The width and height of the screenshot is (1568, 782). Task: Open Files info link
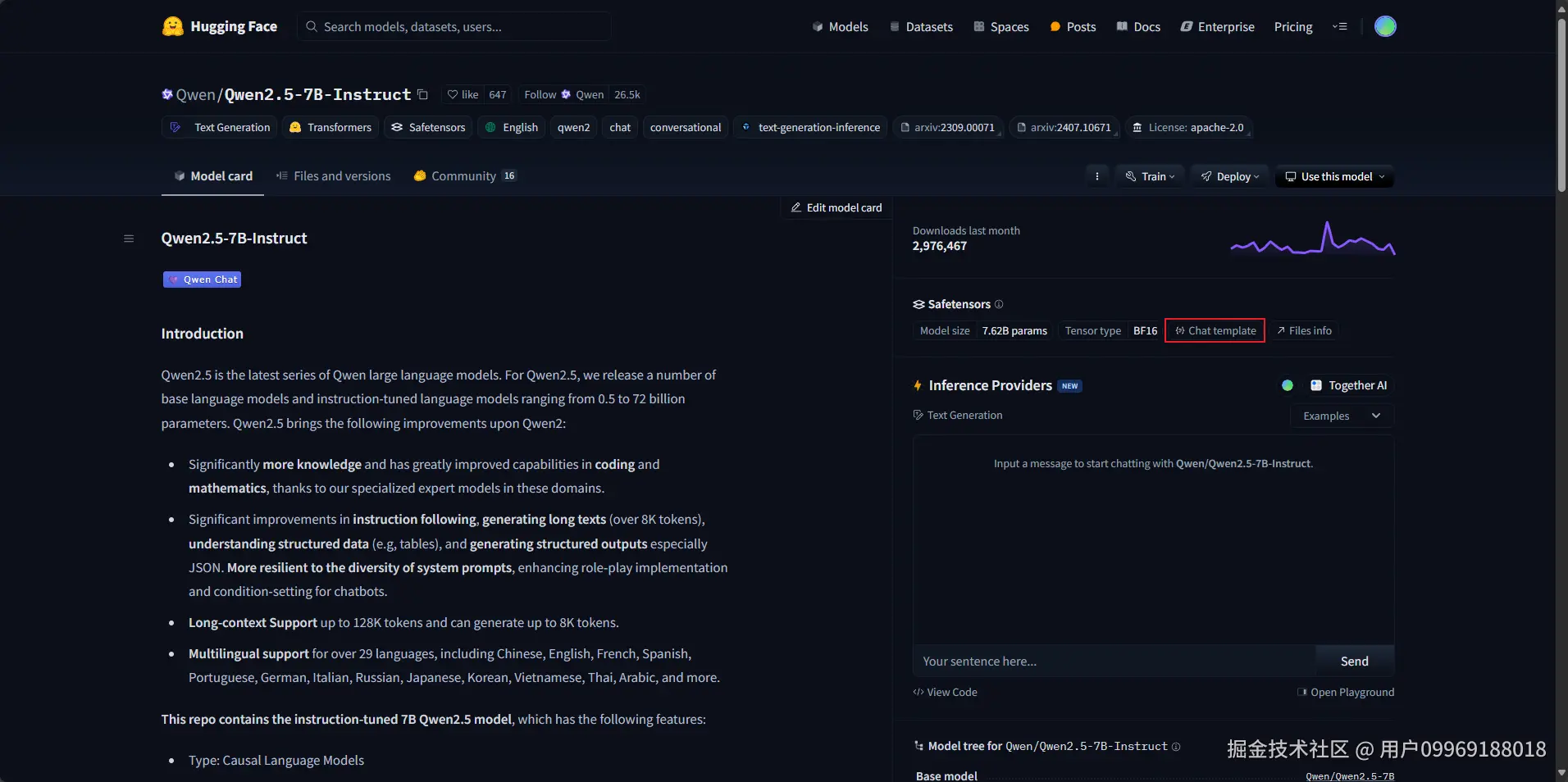tap(1304, 330)
